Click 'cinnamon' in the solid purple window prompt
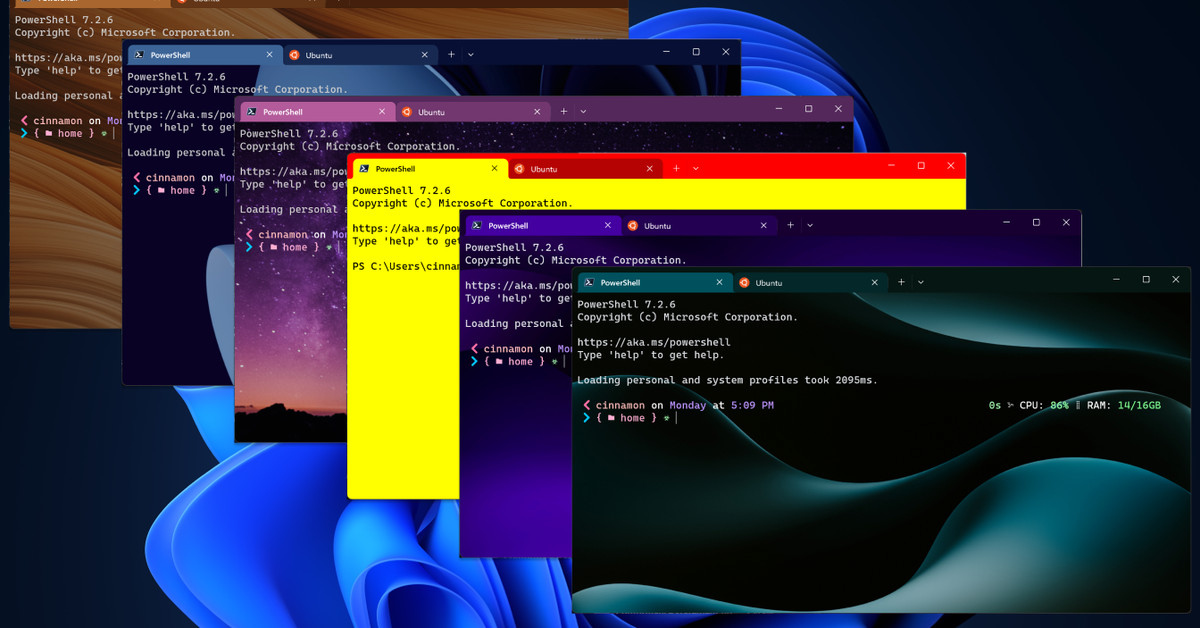 (x=508, y=349)
